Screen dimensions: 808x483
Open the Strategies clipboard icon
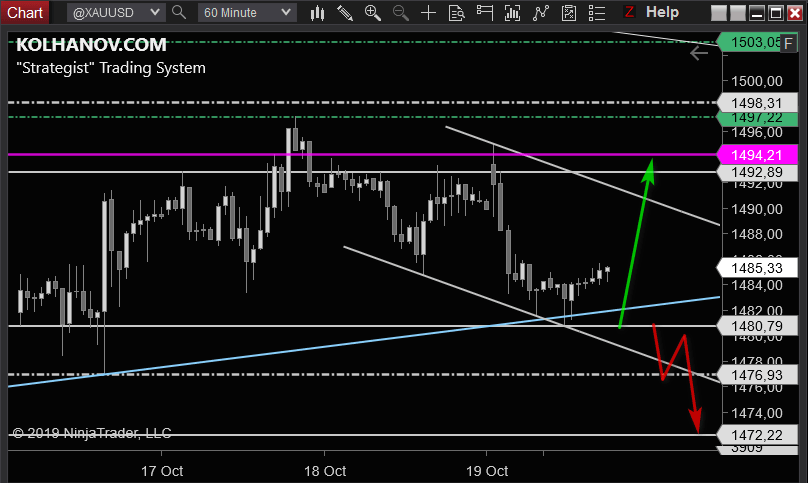569,13
